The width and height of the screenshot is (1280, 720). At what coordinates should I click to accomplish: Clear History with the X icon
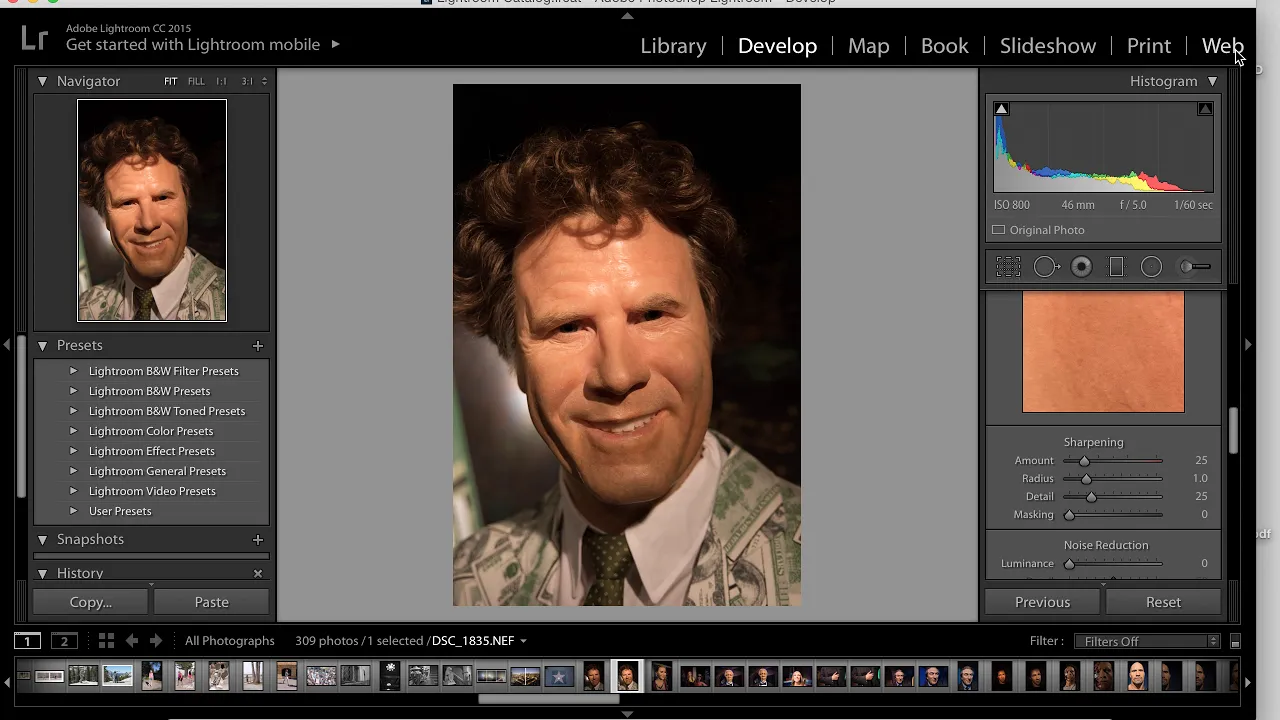pyautogui.click(x=258, y=574)
